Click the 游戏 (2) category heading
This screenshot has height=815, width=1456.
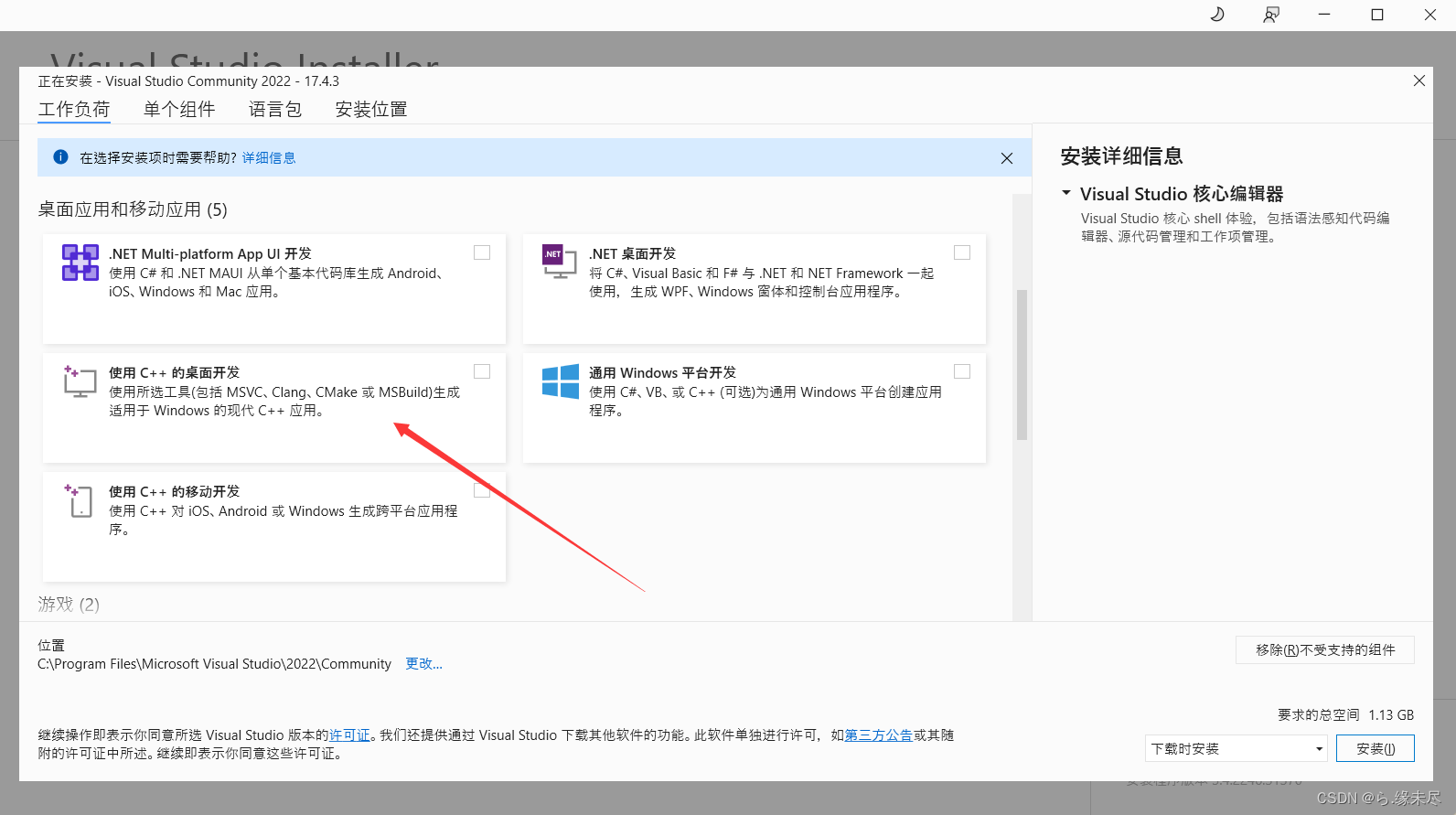(69, 605)
